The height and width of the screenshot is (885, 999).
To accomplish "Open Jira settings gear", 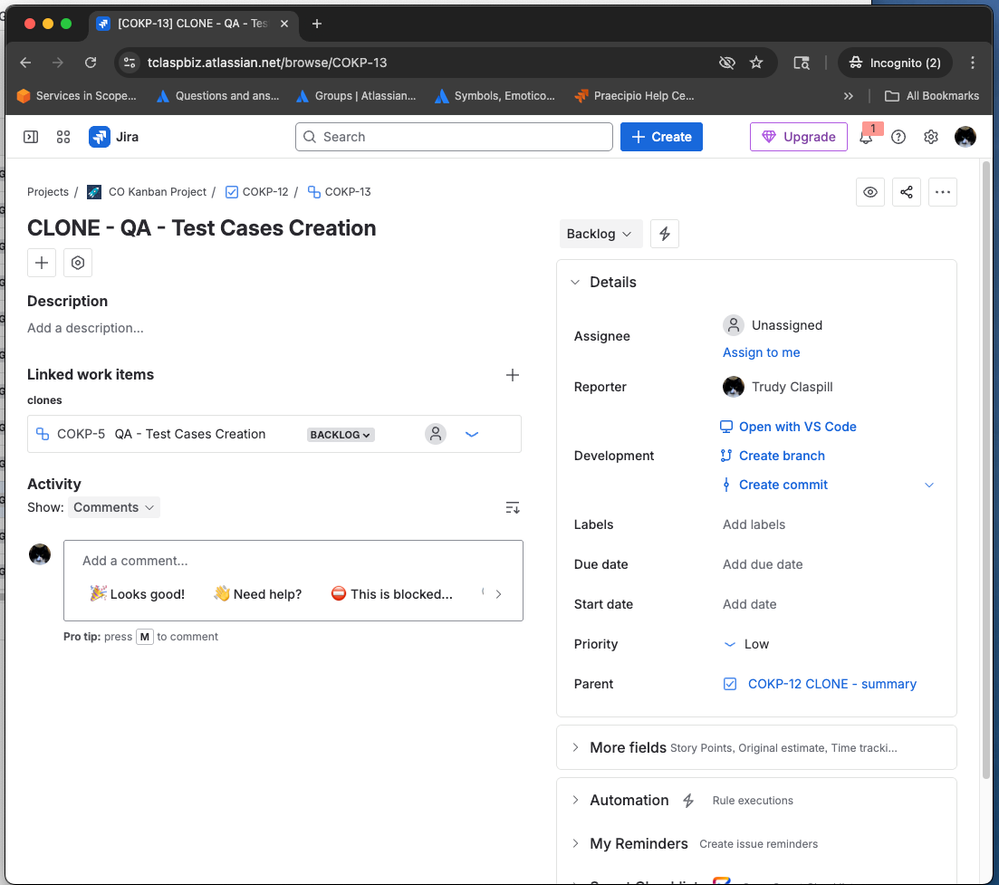I will pyautogui.click(x=930, y=137).
